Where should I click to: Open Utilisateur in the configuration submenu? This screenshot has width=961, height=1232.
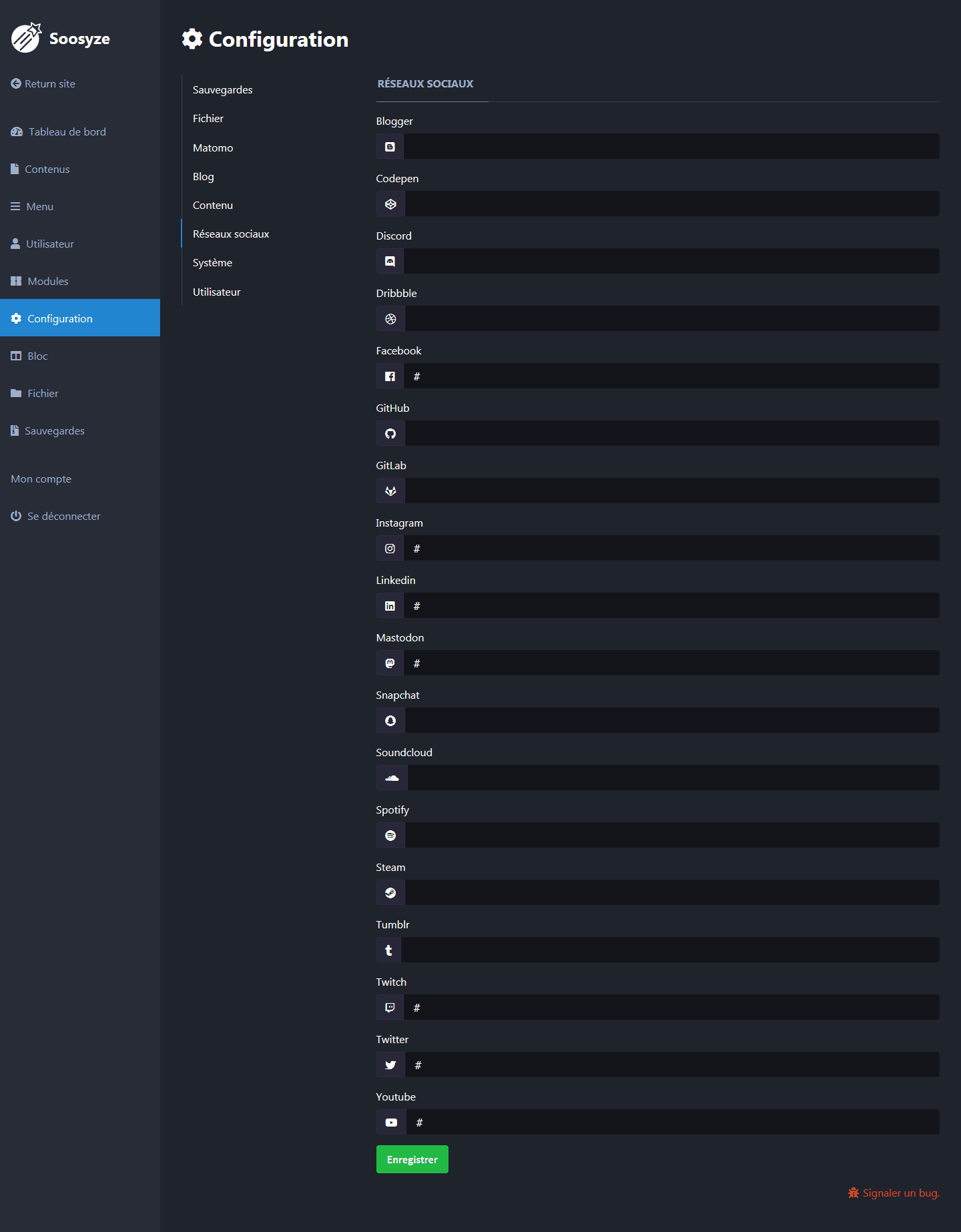[x=217, y=292]
